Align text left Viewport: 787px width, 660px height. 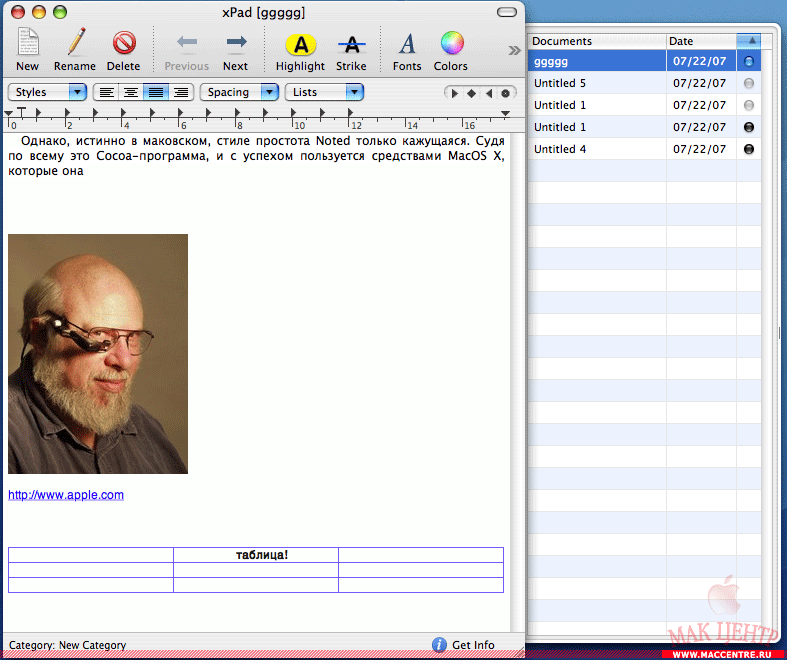[x=106, y=92]
